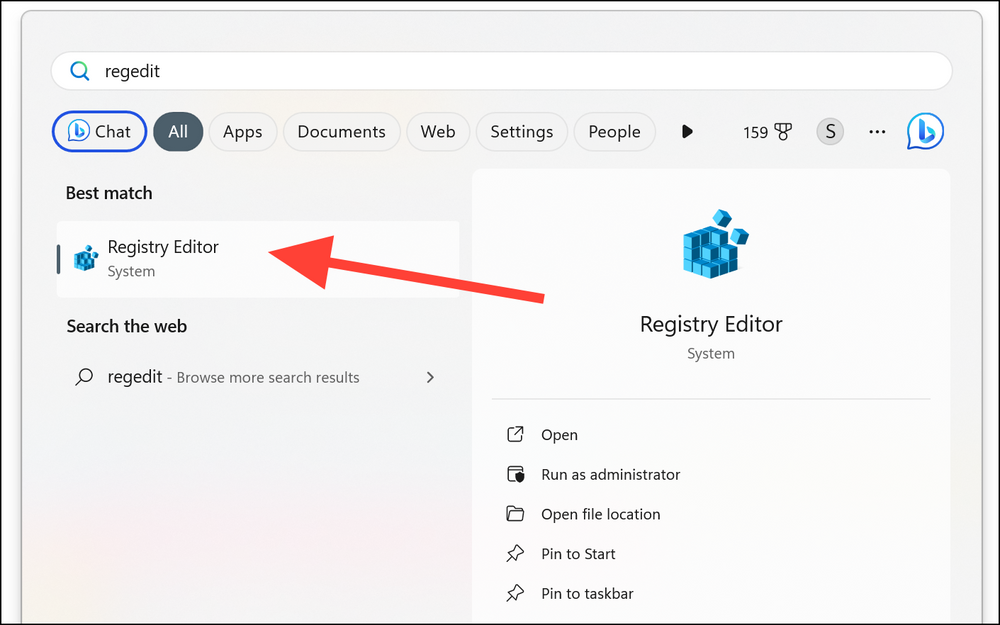
Task: Click inside the regedit search field
Action: coord(300,71)
